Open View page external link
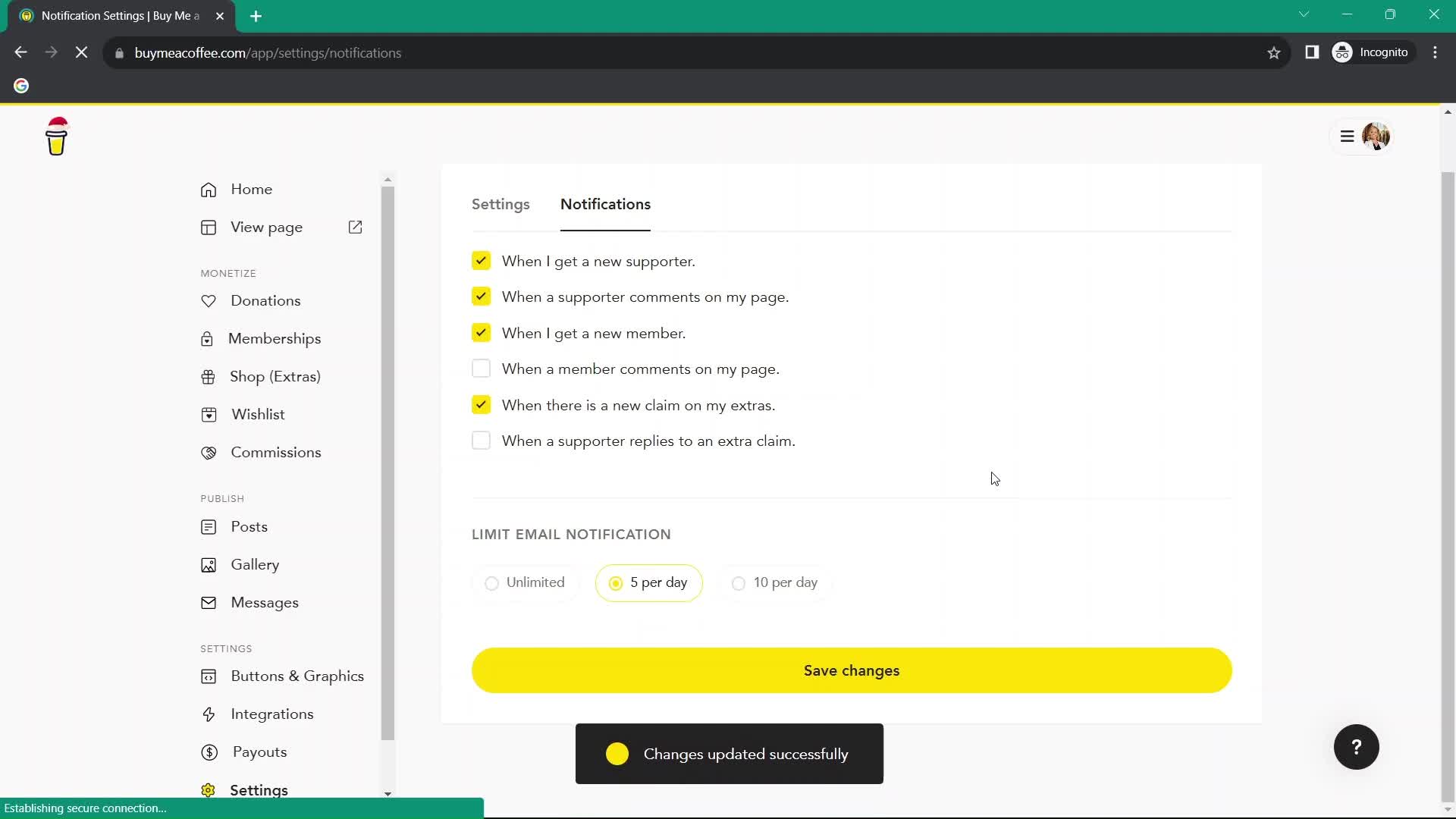Viewport: 1456px width, 819px height. point(356,227)
